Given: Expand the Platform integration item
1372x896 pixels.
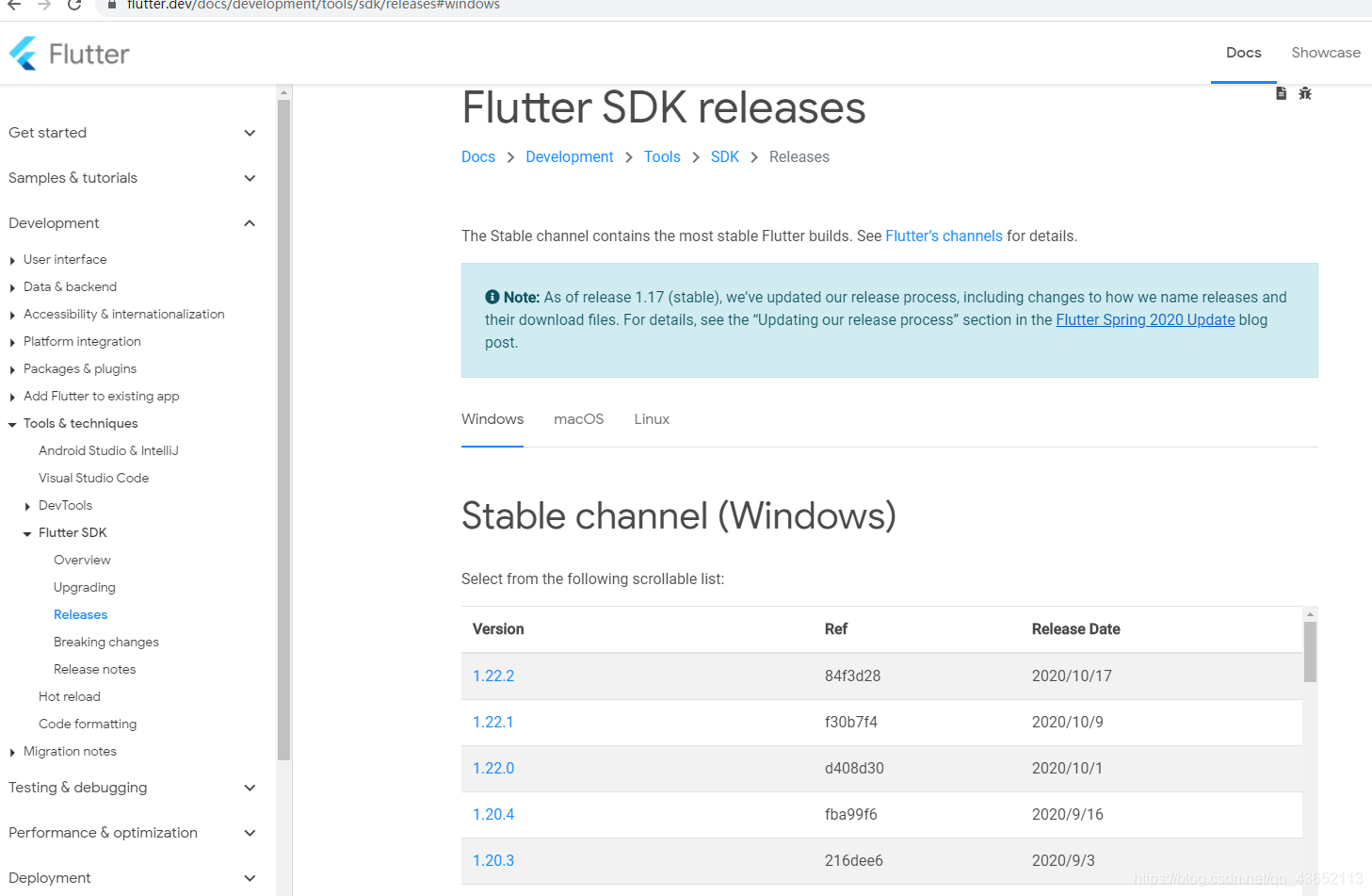Looking at the screenshot, I should 12,342.
